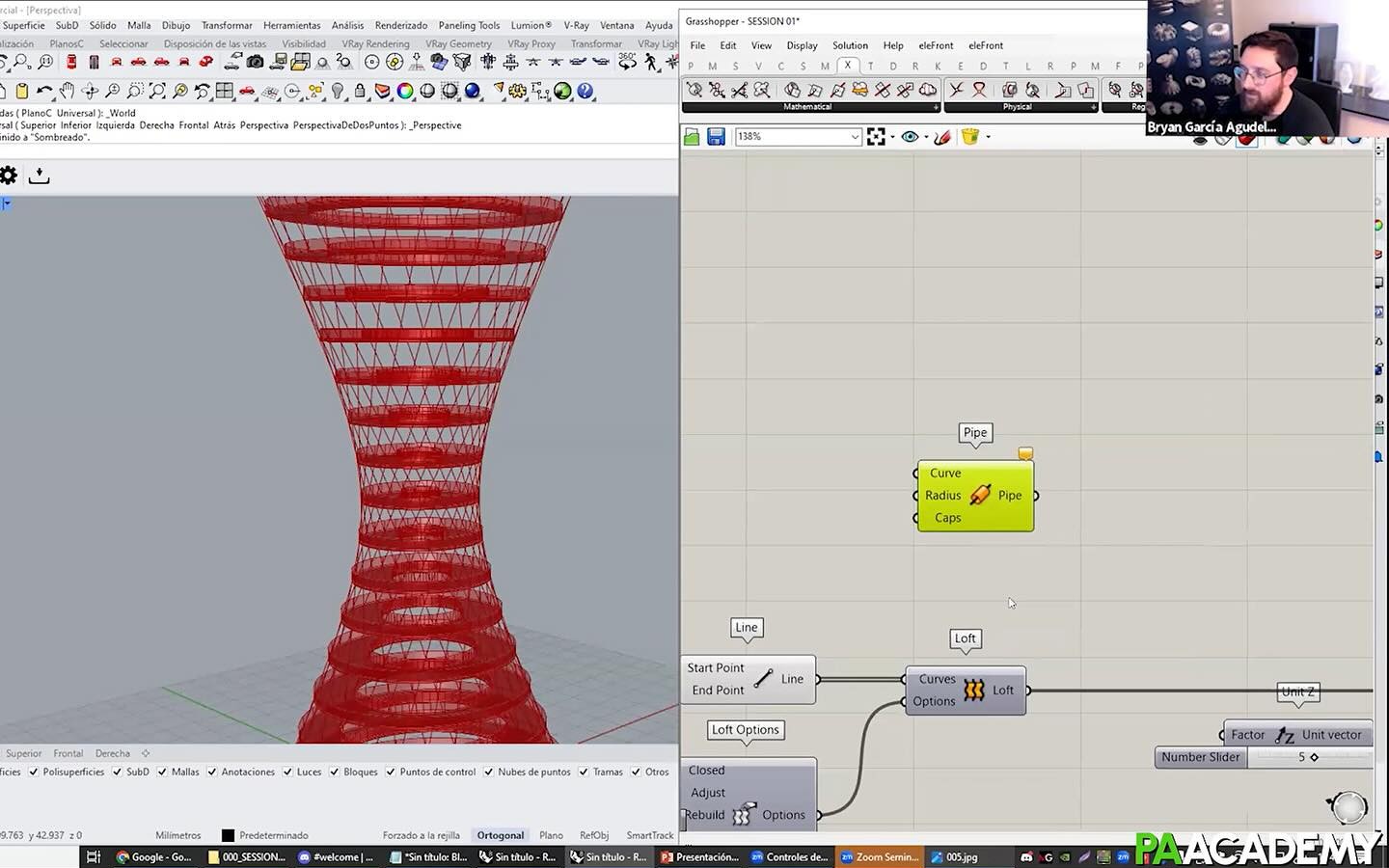
Task: Click the Number Slider handle at 5
Action: [x=1314, y=757]
